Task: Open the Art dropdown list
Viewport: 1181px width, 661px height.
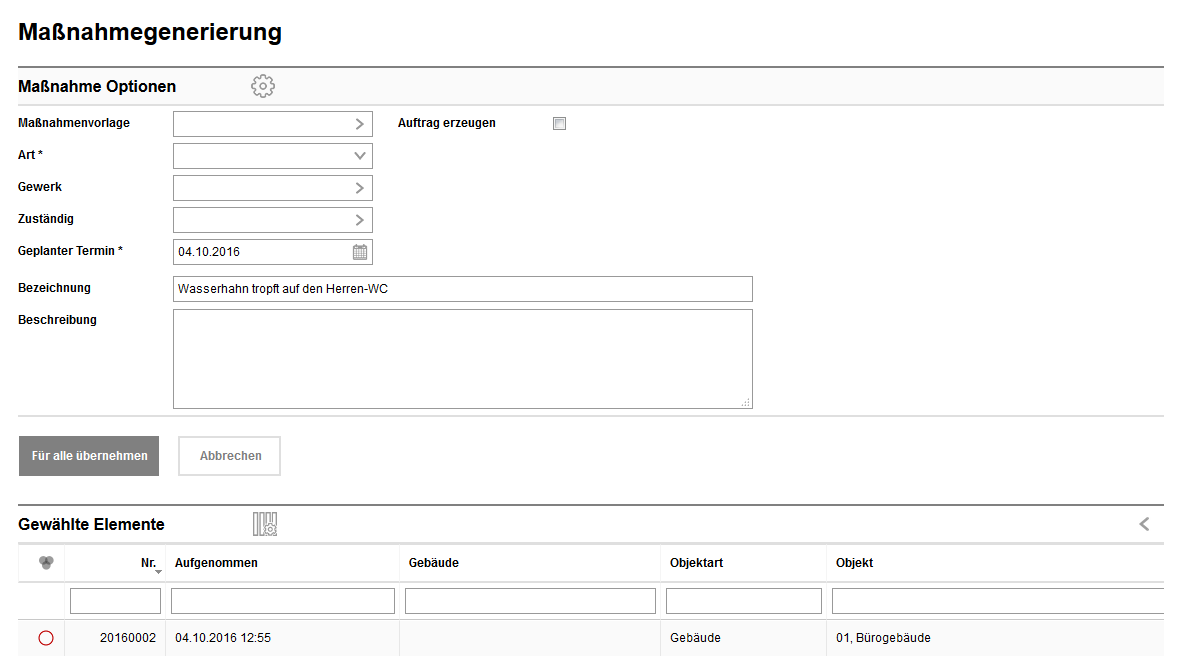Action: [x=360, y=156]
